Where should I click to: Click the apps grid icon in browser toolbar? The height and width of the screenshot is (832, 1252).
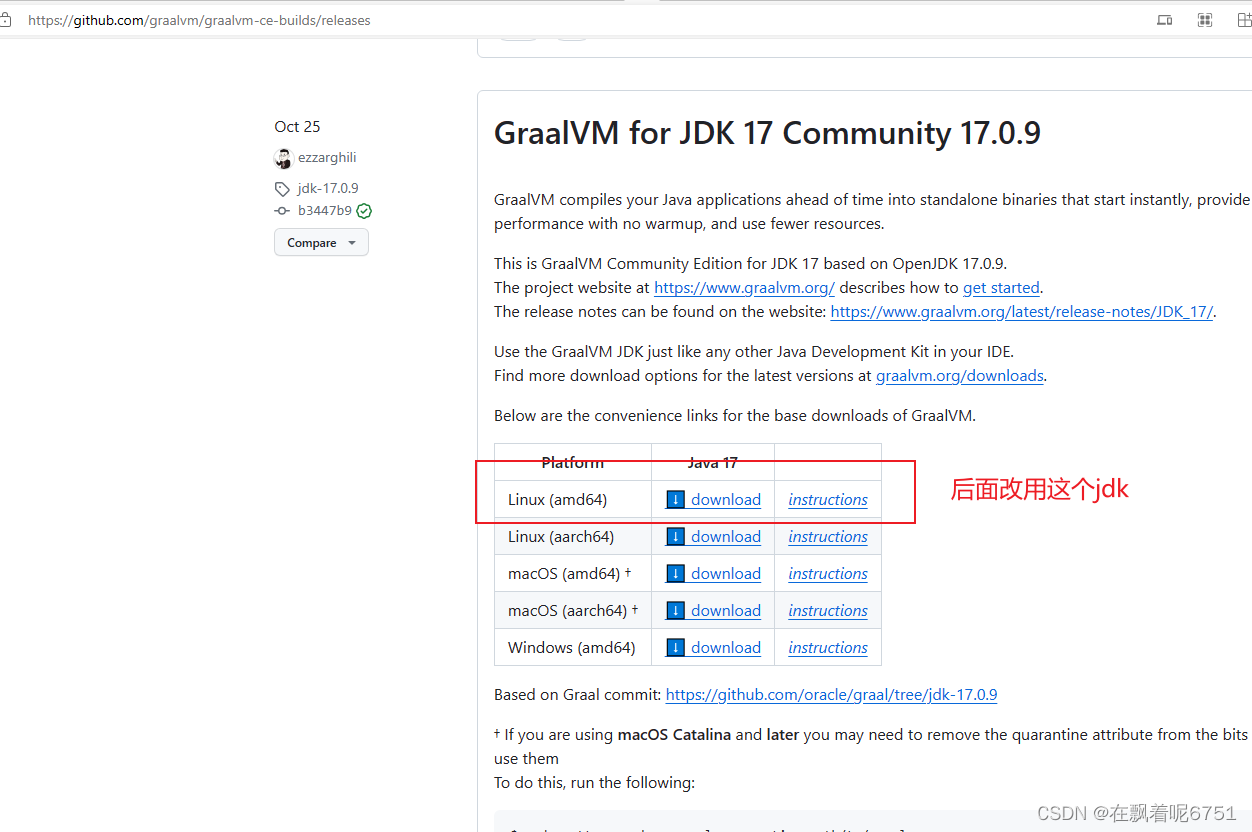pos(1204,19)
